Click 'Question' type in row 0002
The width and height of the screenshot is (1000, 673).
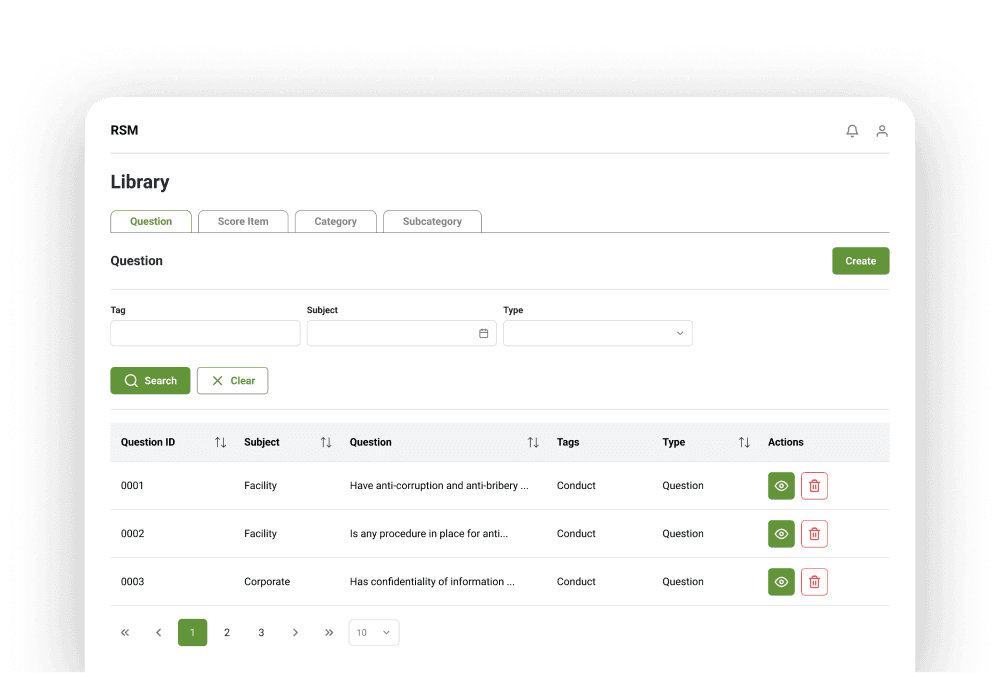click(x=682, y=533)
